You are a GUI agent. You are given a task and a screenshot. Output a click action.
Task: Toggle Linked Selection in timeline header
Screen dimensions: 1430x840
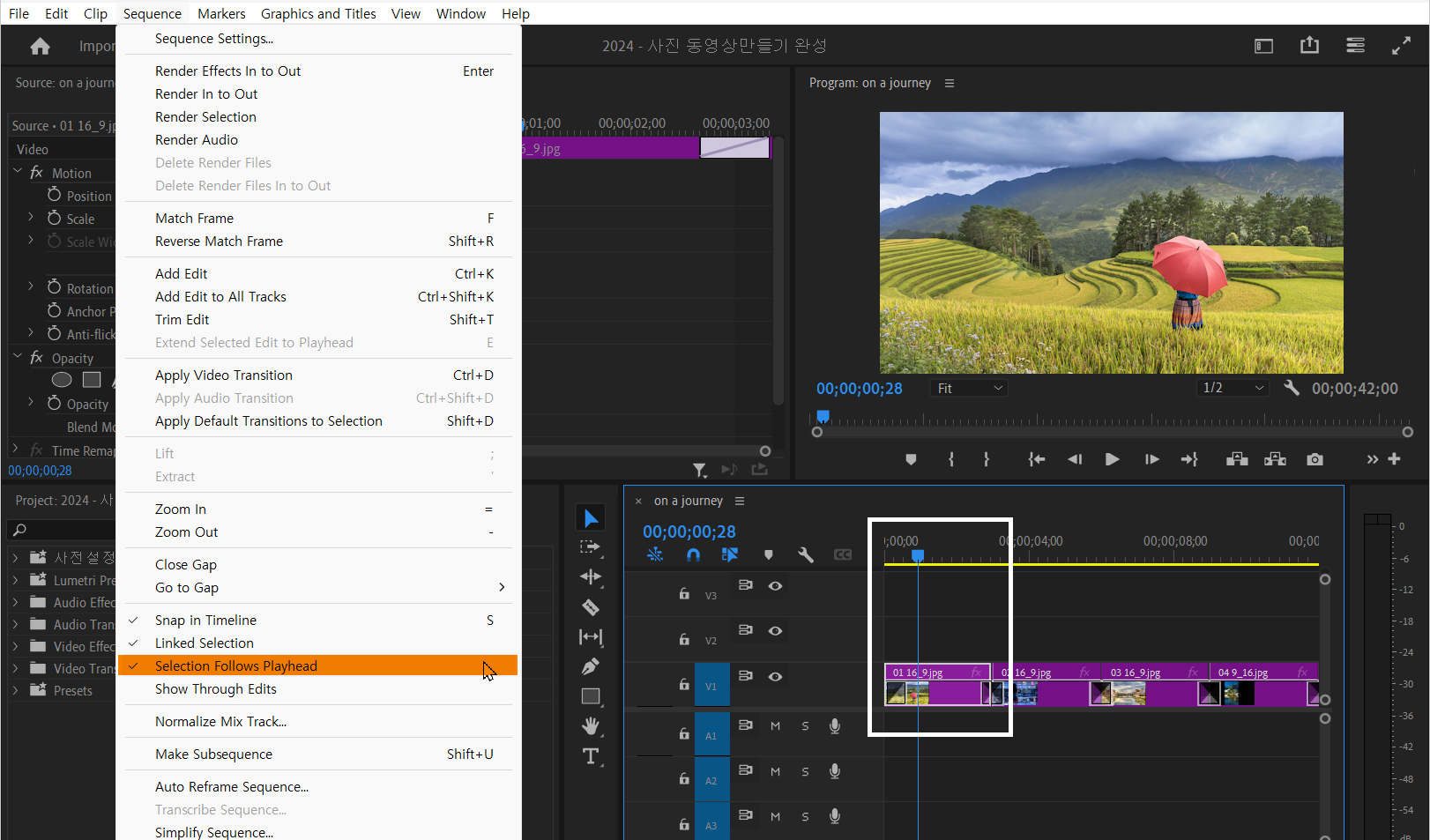coord(729,554)
